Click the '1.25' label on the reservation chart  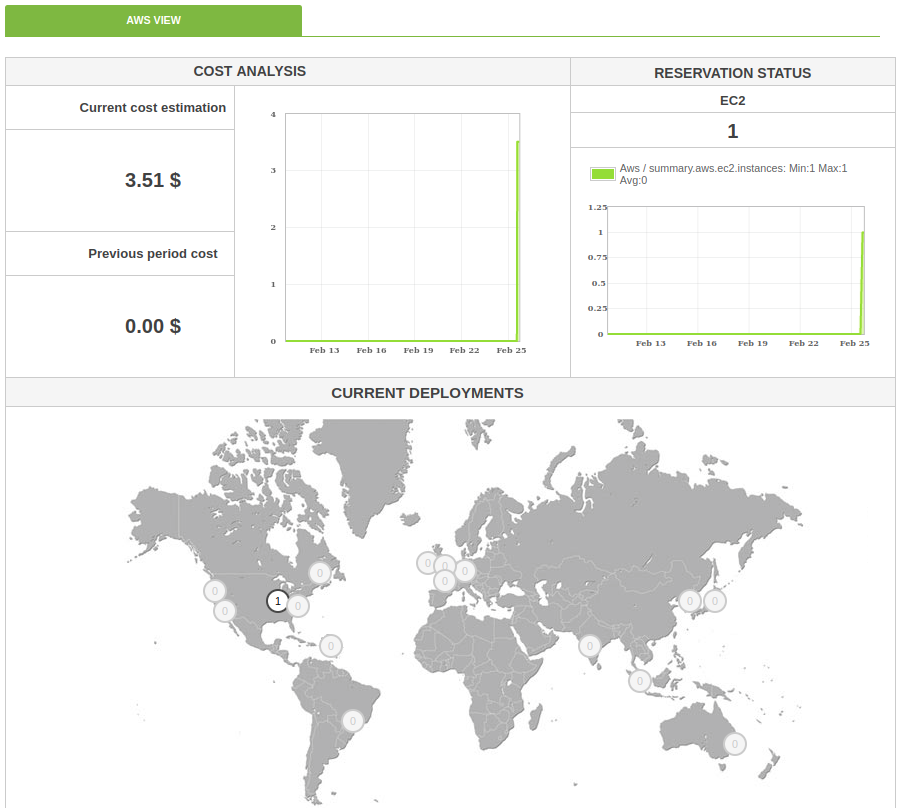click(x=597, y=207)
